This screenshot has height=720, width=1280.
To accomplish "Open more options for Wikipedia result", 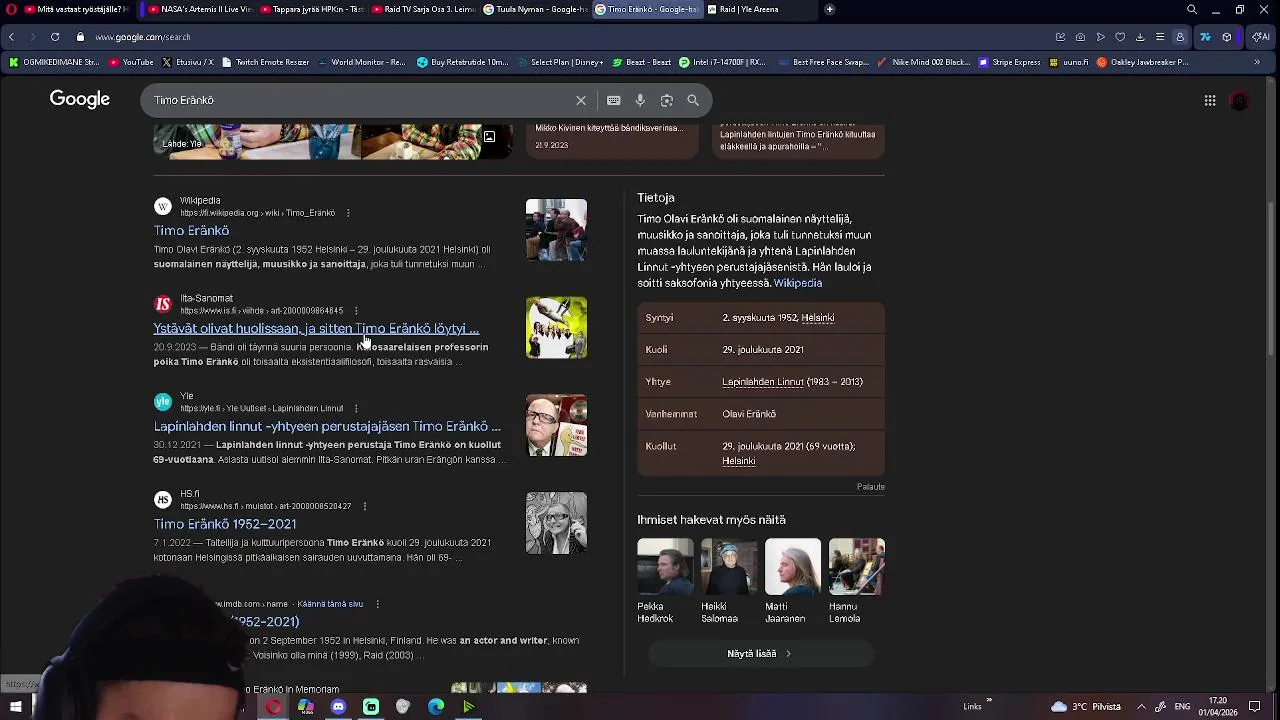I will [348, 213].
